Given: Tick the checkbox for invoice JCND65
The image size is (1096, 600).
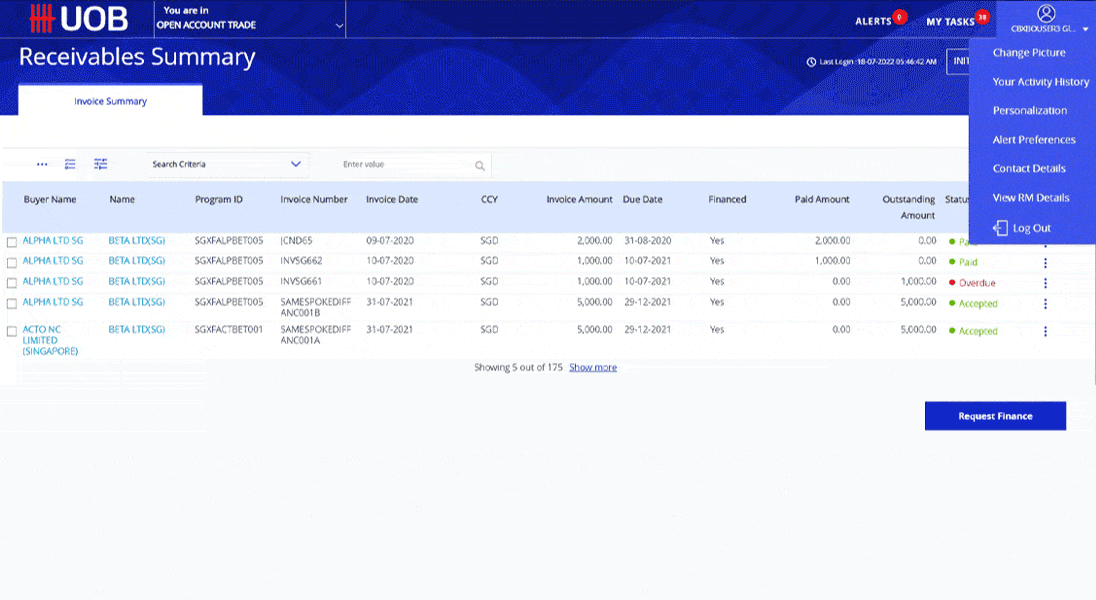Looking at the screenshot, I should [x=12, y=242].
